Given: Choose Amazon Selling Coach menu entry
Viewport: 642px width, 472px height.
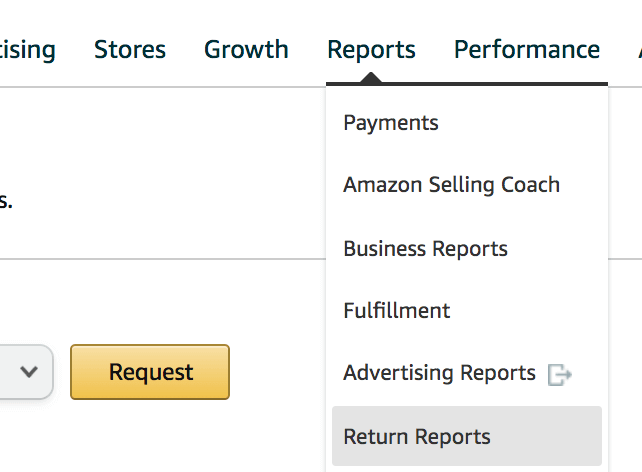Looking at the screenshot, I should click(451, 185).
